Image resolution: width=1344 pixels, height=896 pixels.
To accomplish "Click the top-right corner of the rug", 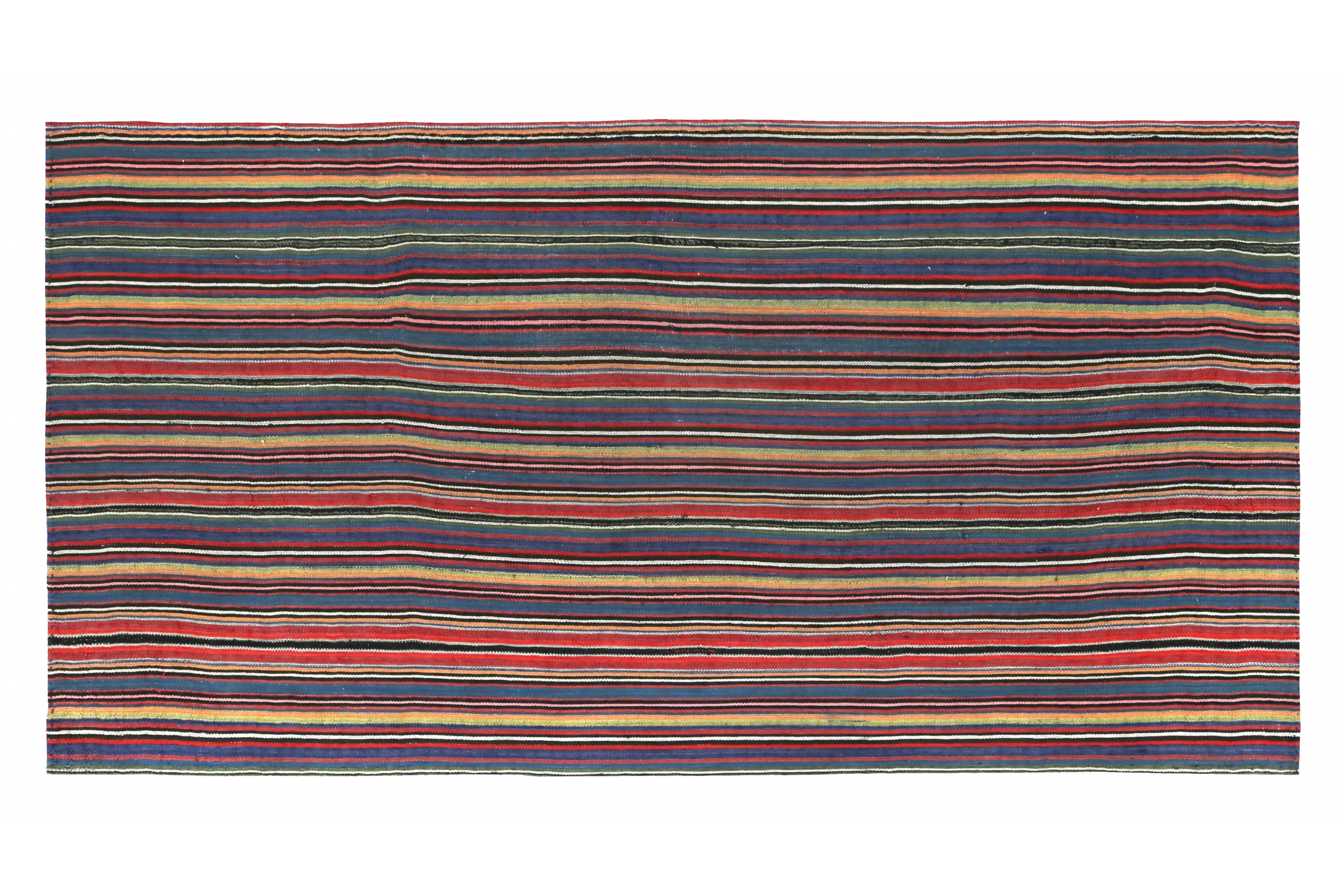I will coord(1300,120).
